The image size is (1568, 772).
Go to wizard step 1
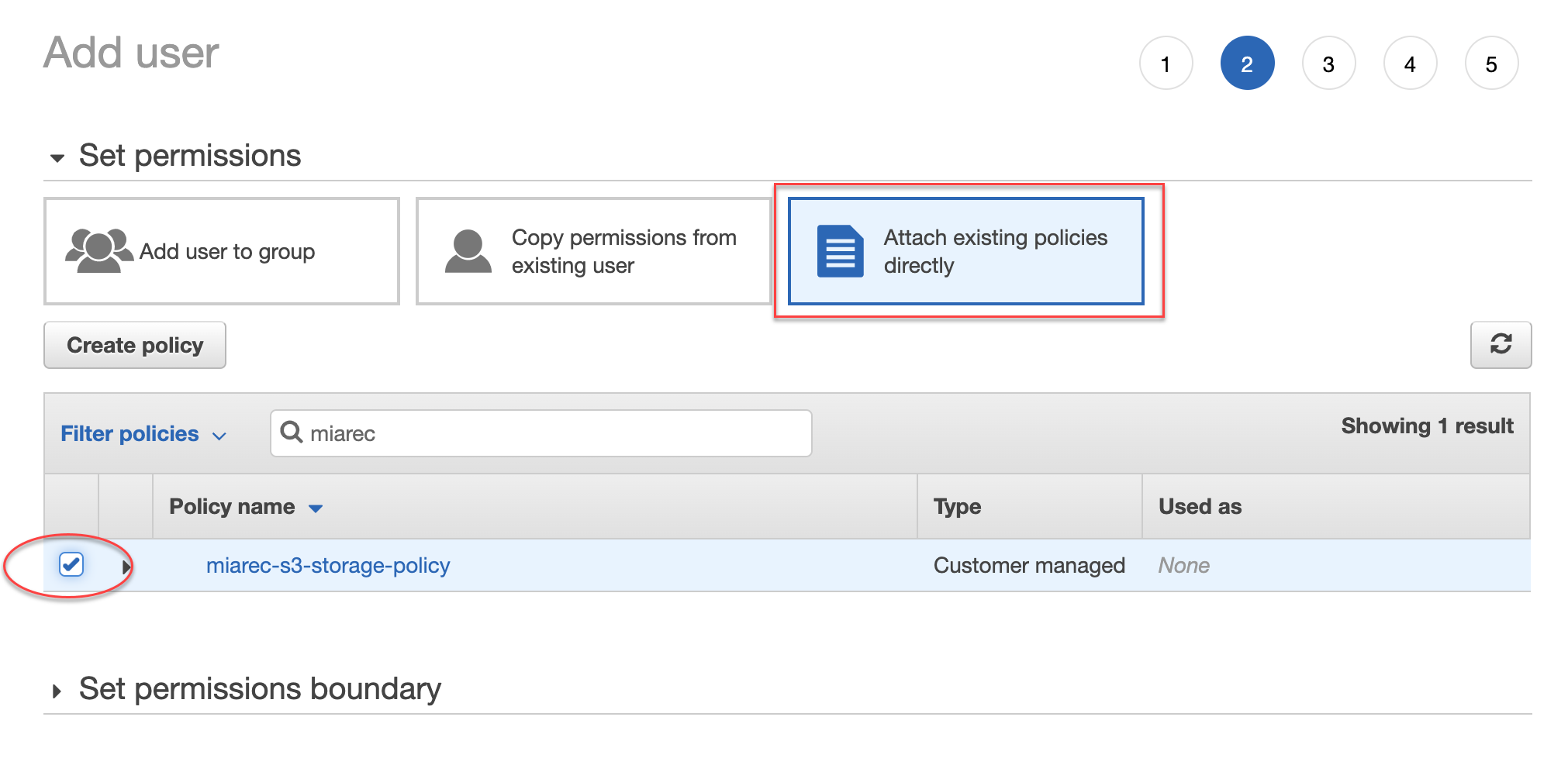click(1166, 64)
